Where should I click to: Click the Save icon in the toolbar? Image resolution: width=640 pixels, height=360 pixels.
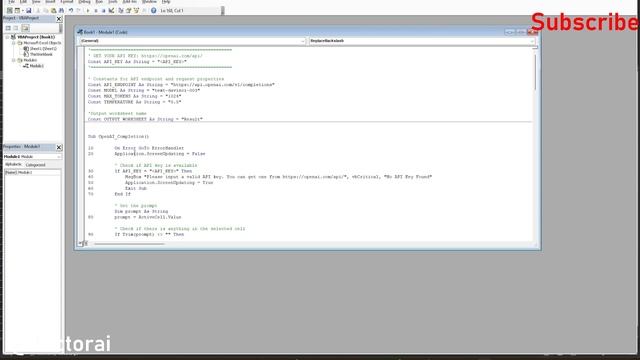click(x=29, y=11)
